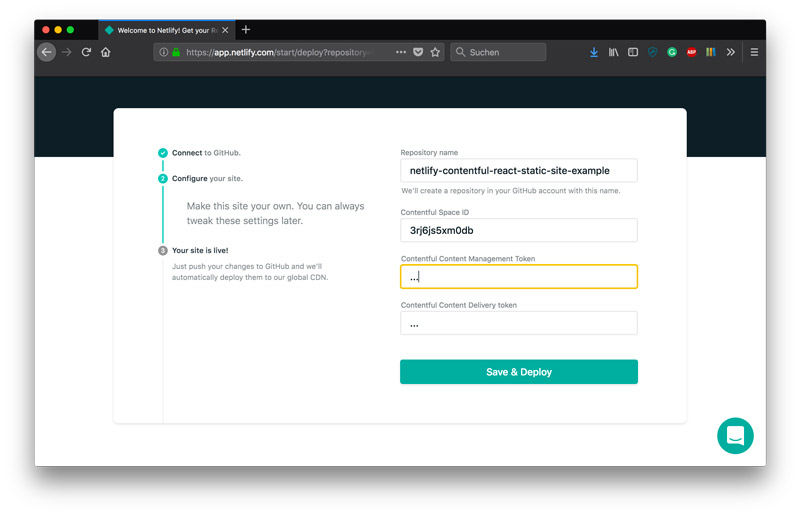800x515 pixels.
Task: Open the chat support bubble
Action: point(735,436)
